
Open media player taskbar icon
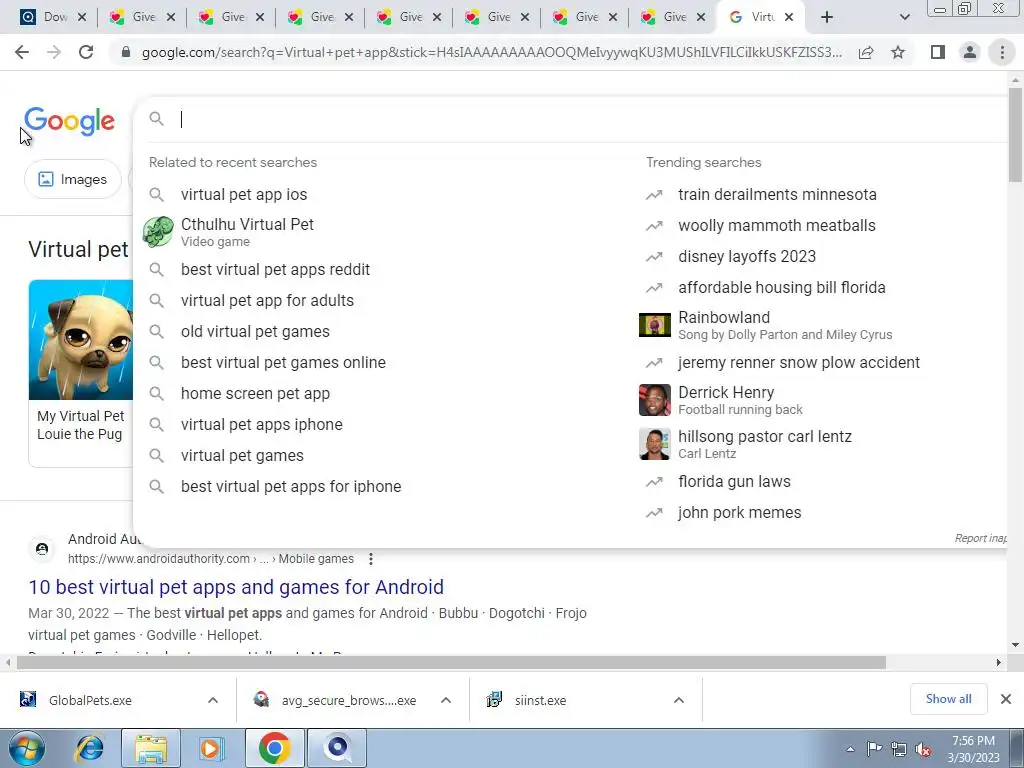(x=210, y=748)
